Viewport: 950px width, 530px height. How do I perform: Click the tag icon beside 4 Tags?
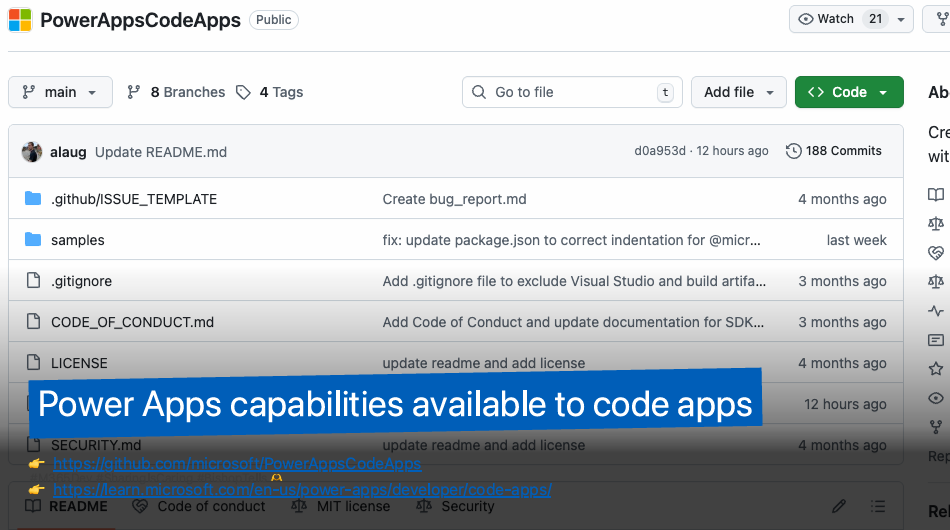[x=243, y=92]
